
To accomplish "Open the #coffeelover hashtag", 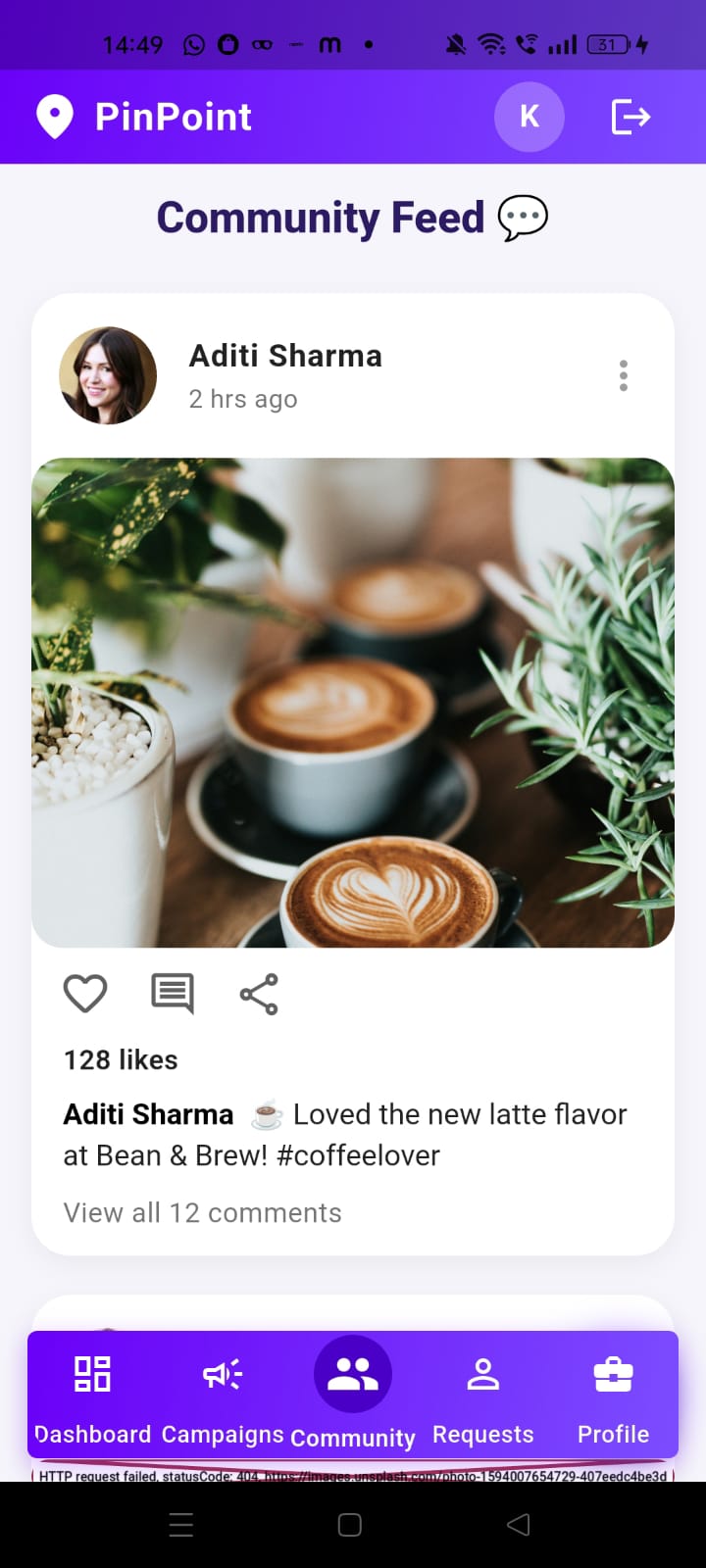I will [x=358, y=1155].
